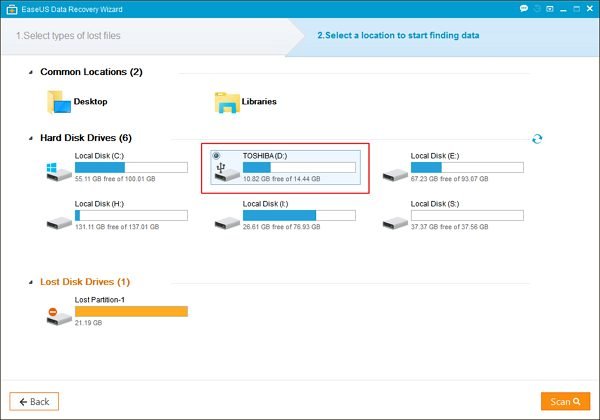
Task: Collapse the Hard Disk Drives section
Action: click(x=32, y=138)
